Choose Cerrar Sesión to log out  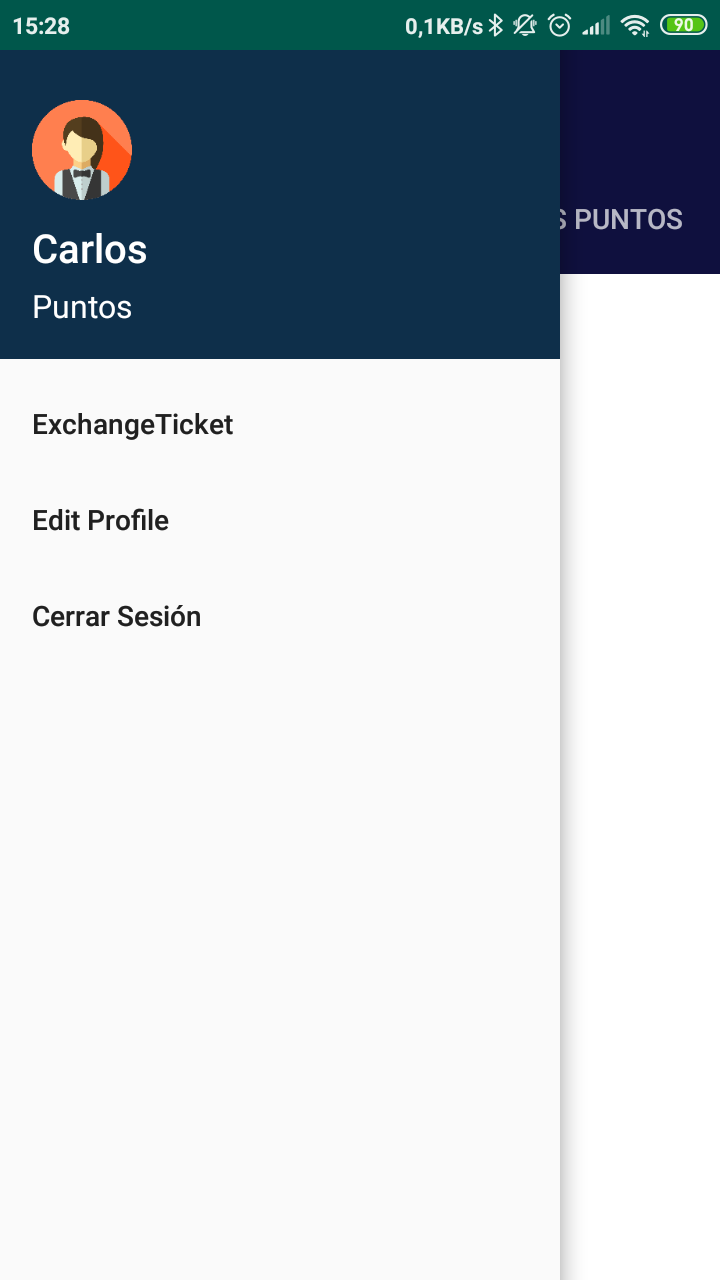pos(117,617)
